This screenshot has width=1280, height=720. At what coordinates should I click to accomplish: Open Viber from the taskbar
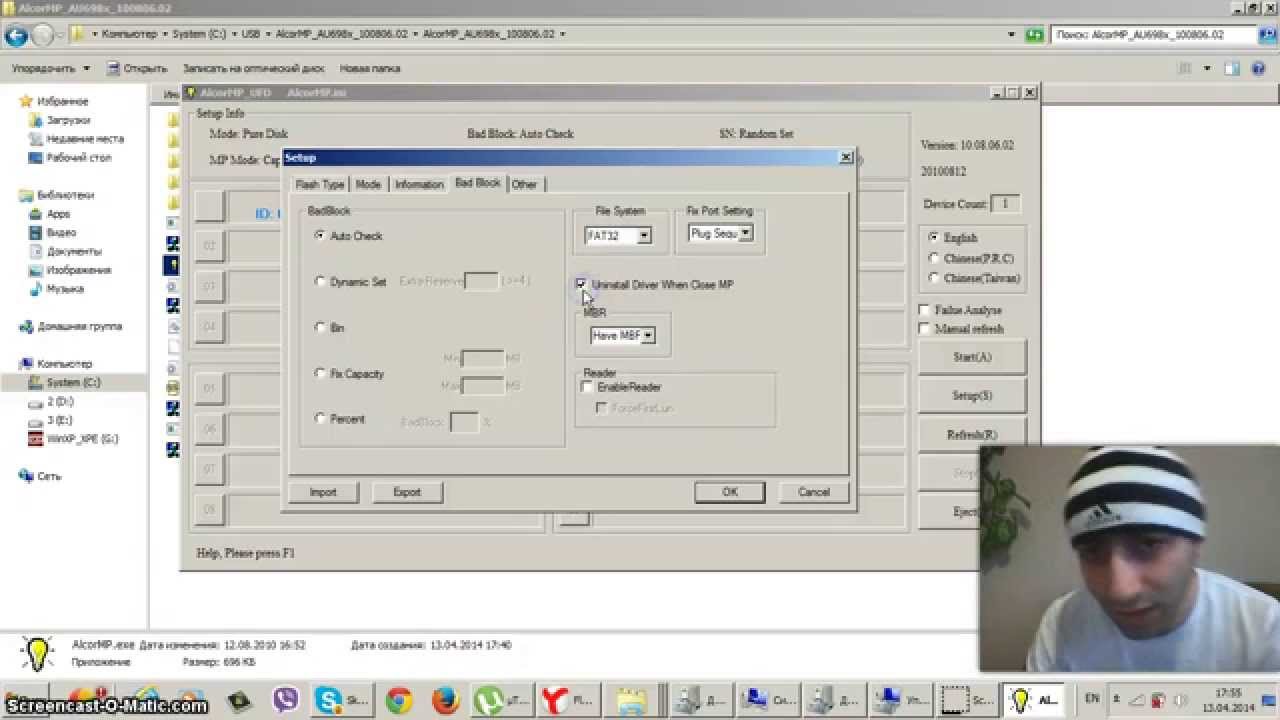click(x=286, y=700)
